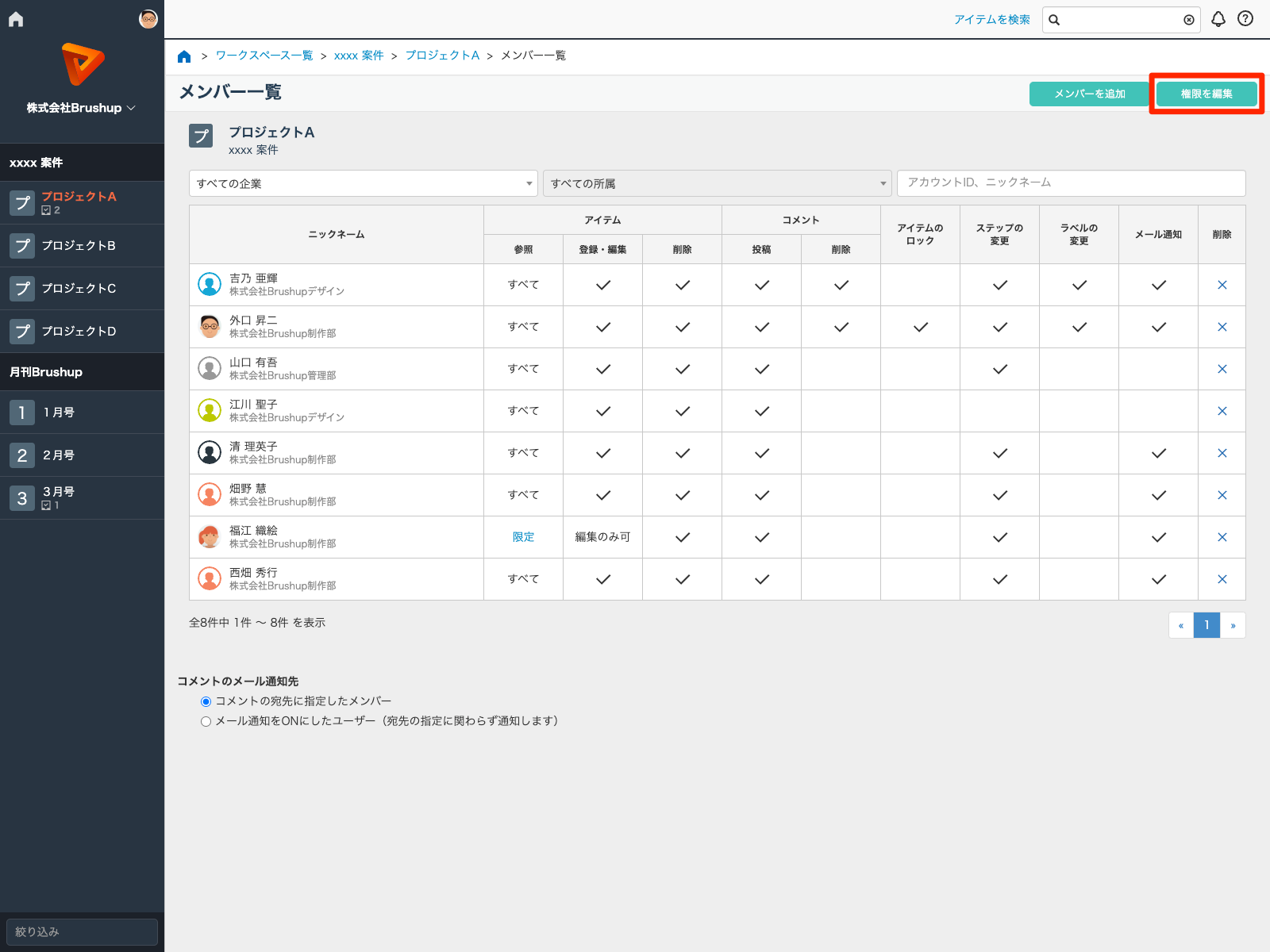Open 2月号 in the sidebar
Screen dimensions: 1270x952
59,455
